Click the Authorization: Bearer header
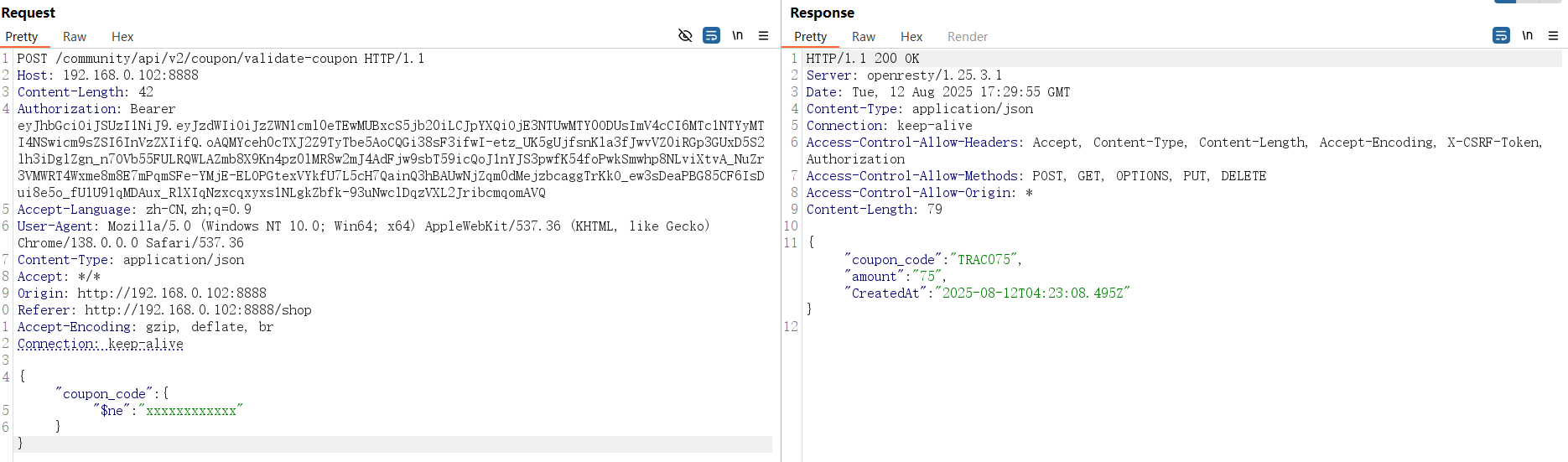 pyautogui.click(x=96, y=109)
